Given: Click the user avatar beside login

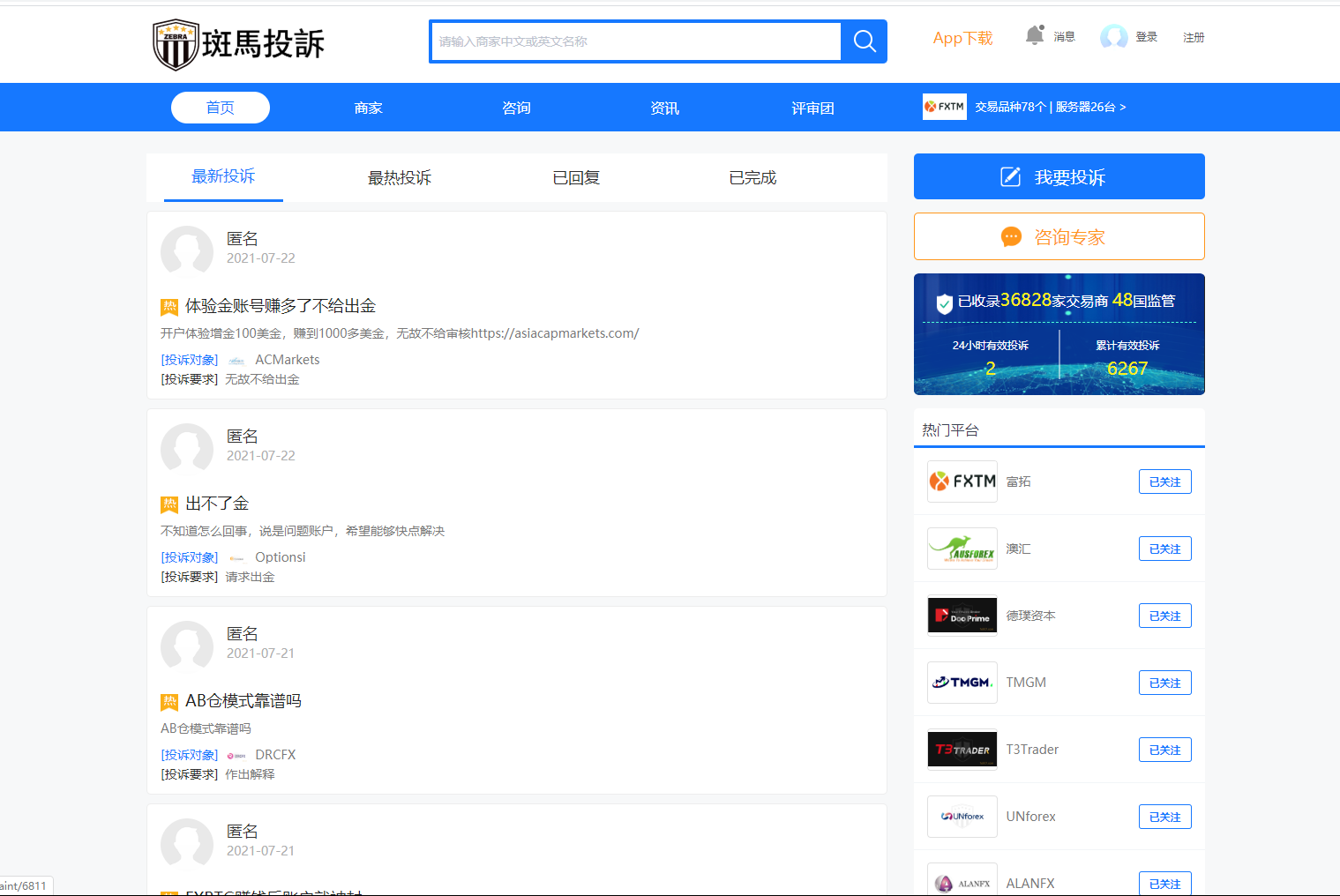Looking at the screenshot, I should coord(1113,37).
